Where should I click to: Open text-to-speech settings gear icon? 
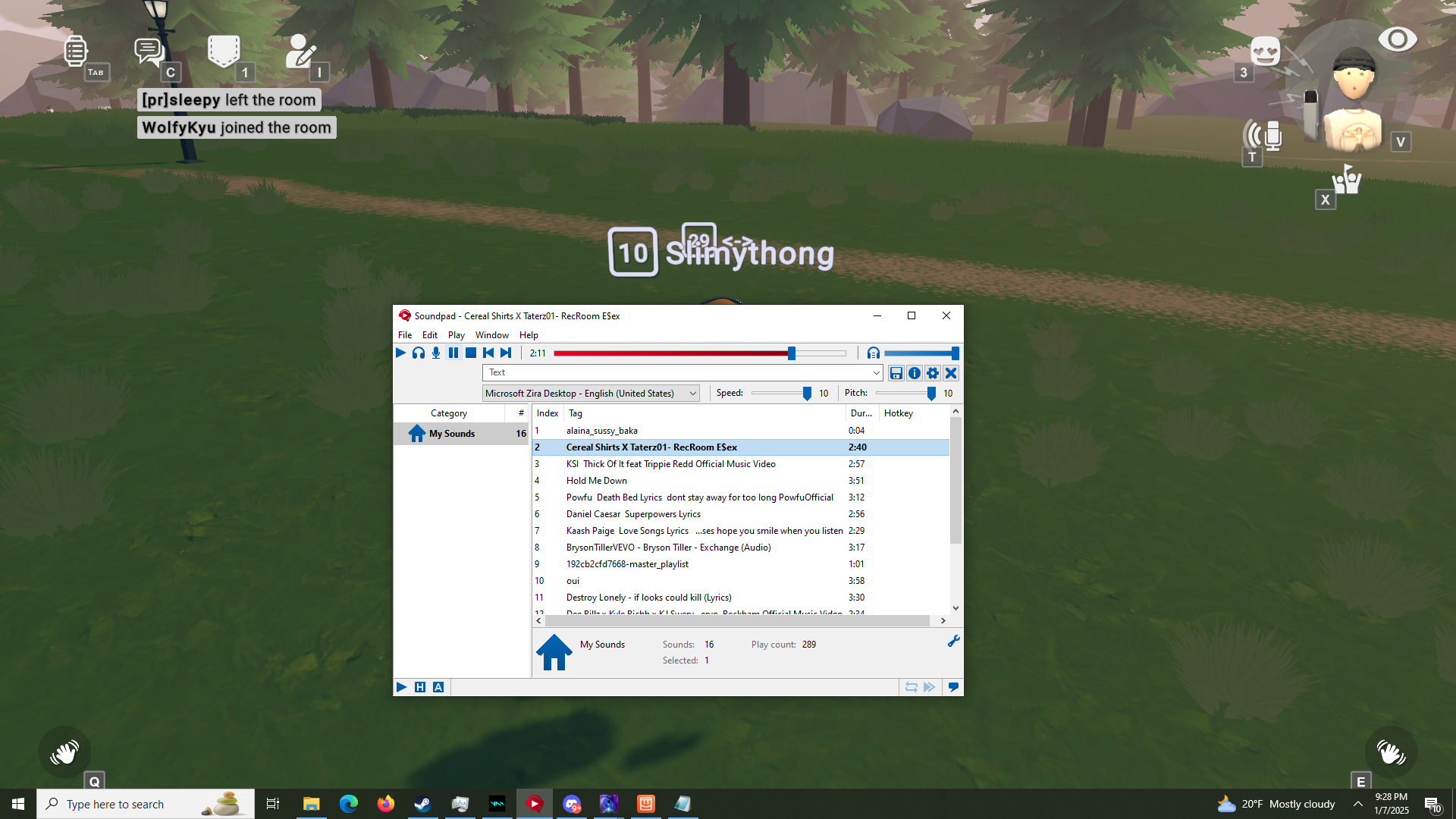coord(933,373)
